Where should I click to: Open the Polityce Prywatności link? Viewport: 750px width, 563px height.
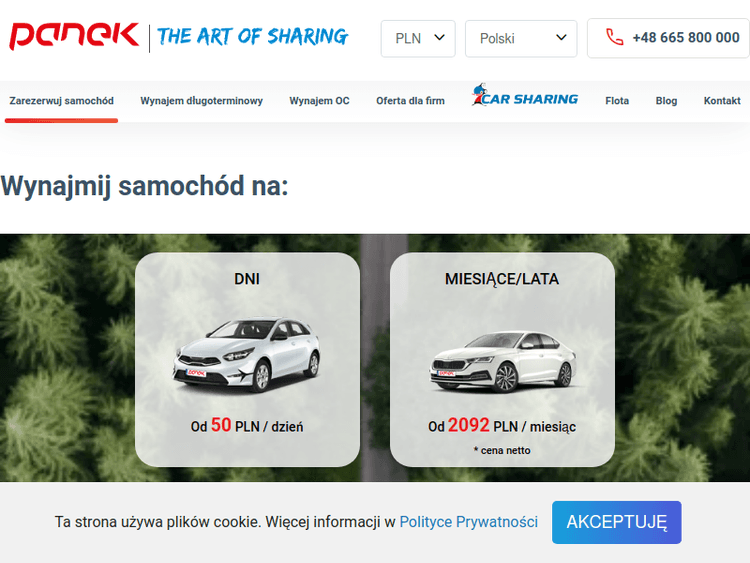point(469,522)
